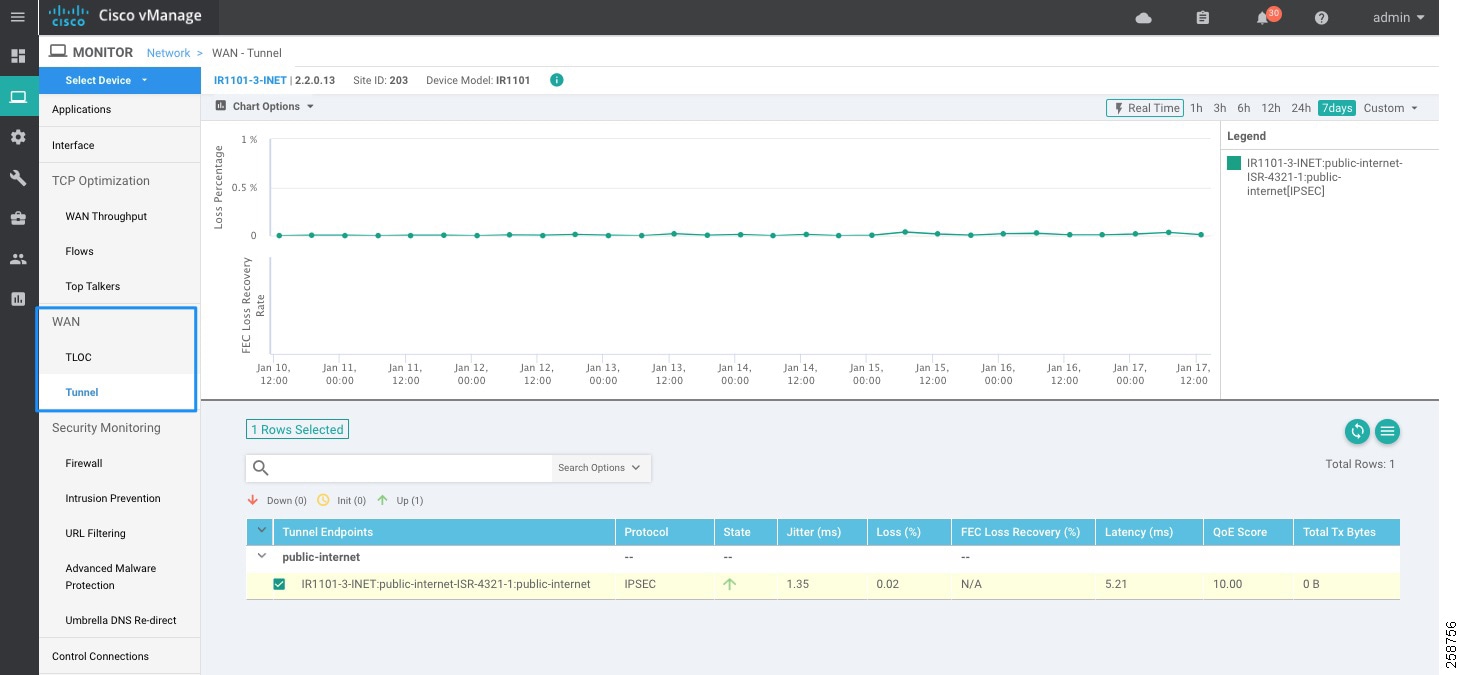This screenshot has height=675, width=1464.
Task: Select the Monitor laptop icon in the sidebar
Action: 18,97
